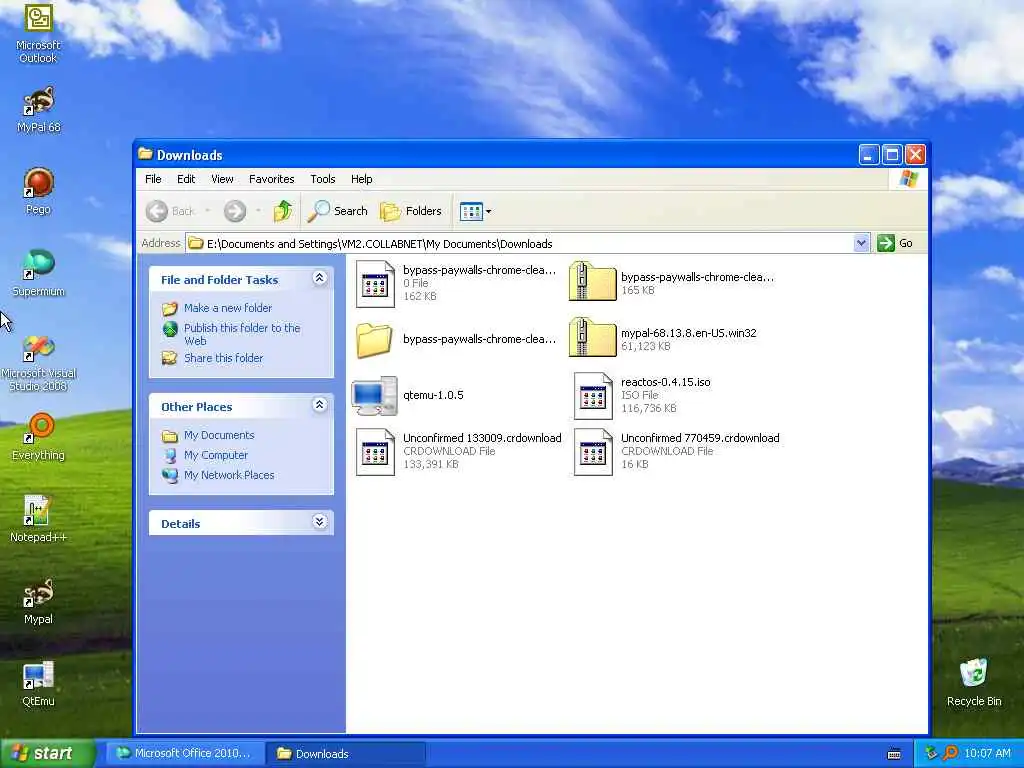The height and width of the screenshot is (768, 1024).
Task: Click the on-screen keyboard taskbar icon
Action: 894,754
